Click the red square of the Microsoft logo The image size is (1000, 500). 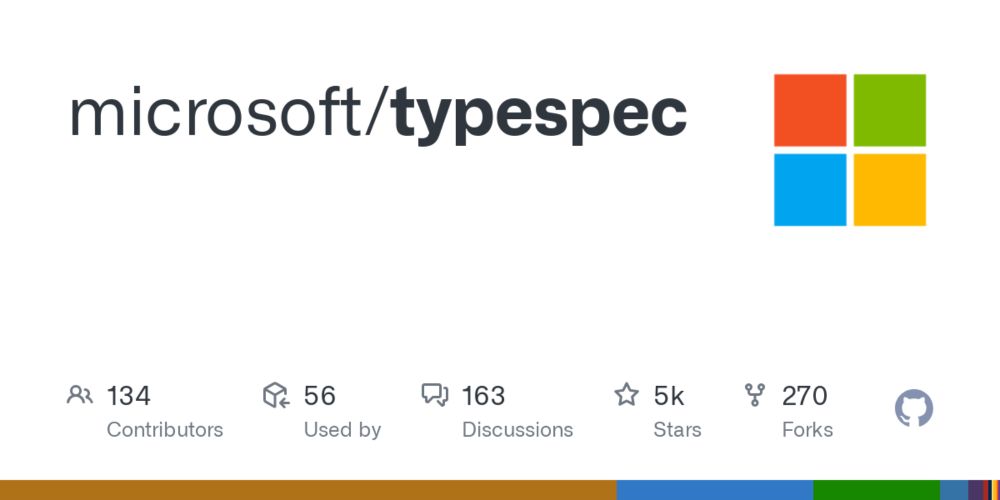coord(810,110)
